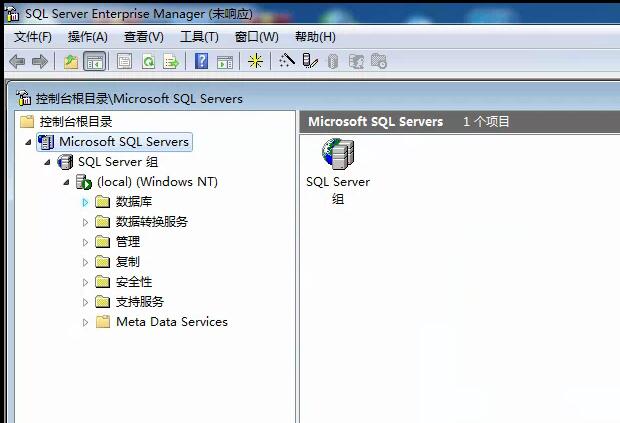Toggle the show/hide console tree button

pos(95,62)
